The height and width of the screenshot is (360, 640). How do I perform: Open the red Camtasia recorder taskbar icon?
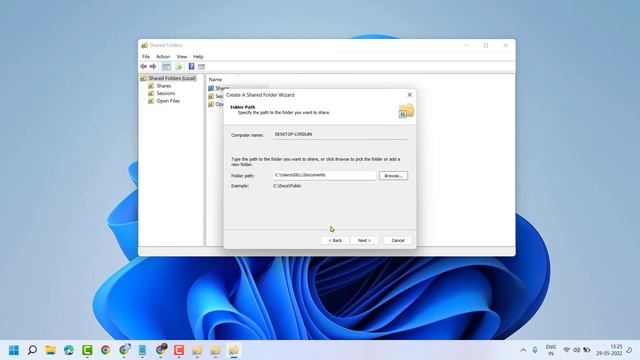click(179, 350)
